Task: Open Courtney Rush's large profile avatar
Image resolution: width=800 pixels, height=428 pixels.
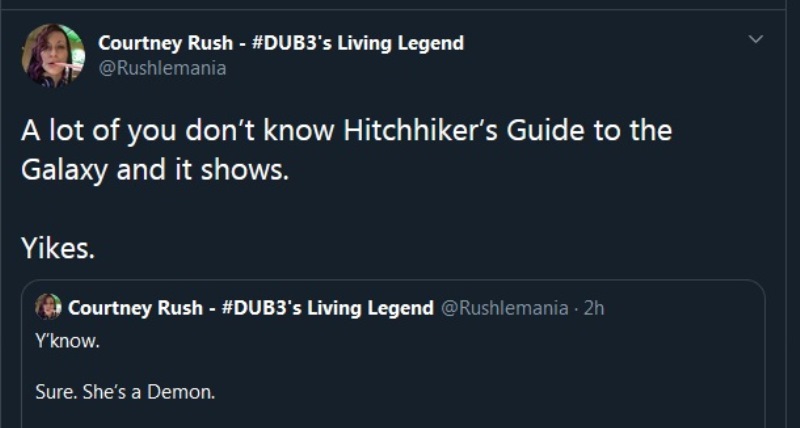Action: pyautogui.click(x=53, y=55)
